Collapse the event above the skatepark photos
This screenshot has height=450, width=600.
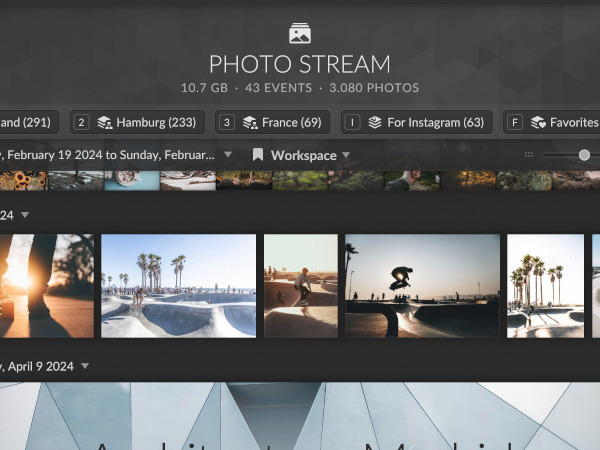(x=25, y=215)
